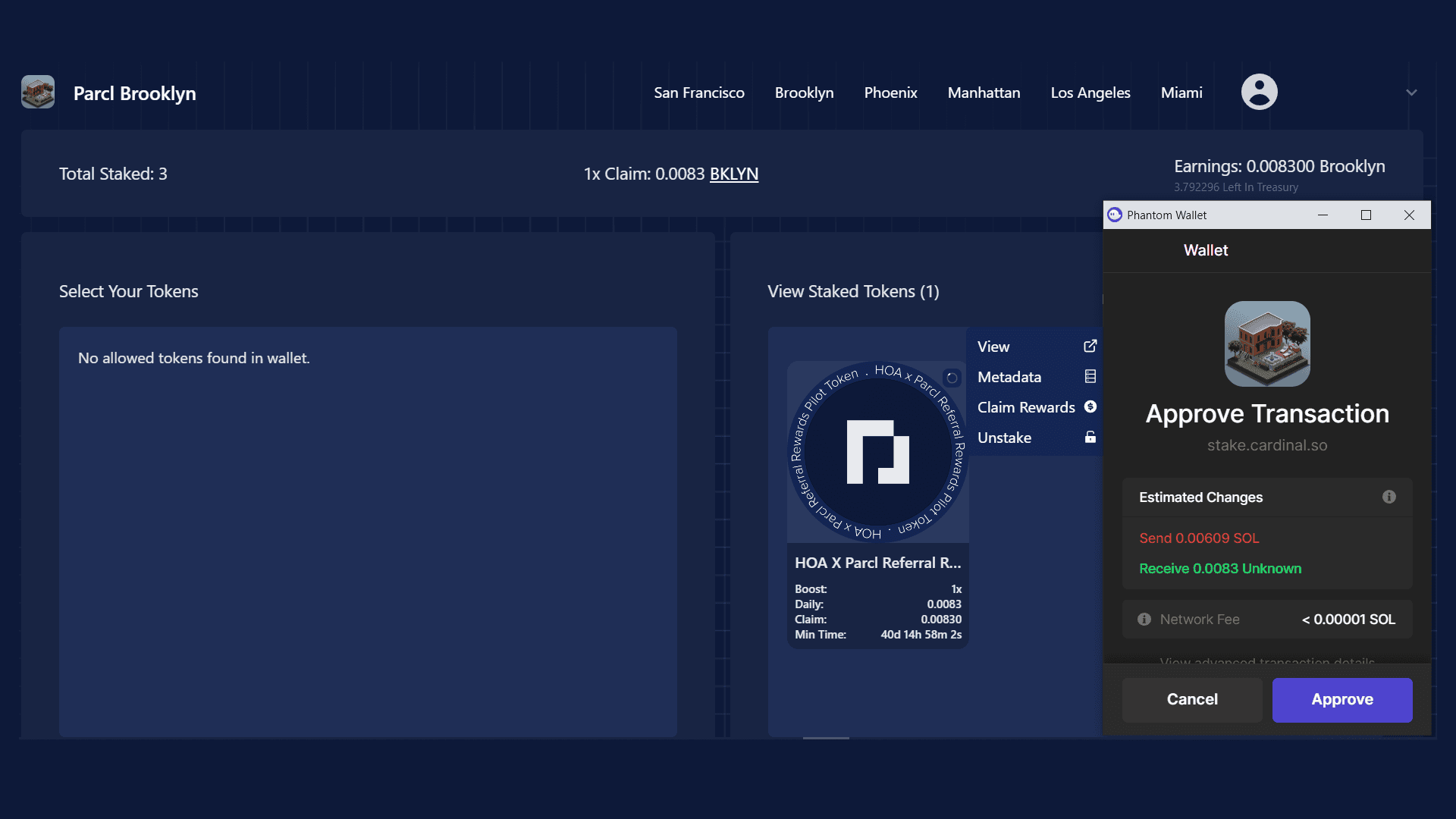
Task: Open the BKLYN token link
Action: 733,174
